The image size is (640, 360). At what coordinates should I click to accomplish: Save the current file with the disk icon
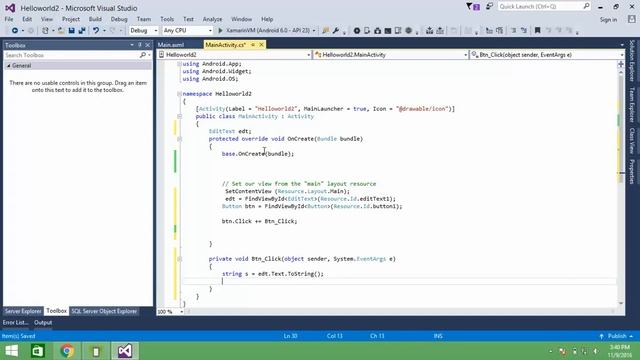71,31
